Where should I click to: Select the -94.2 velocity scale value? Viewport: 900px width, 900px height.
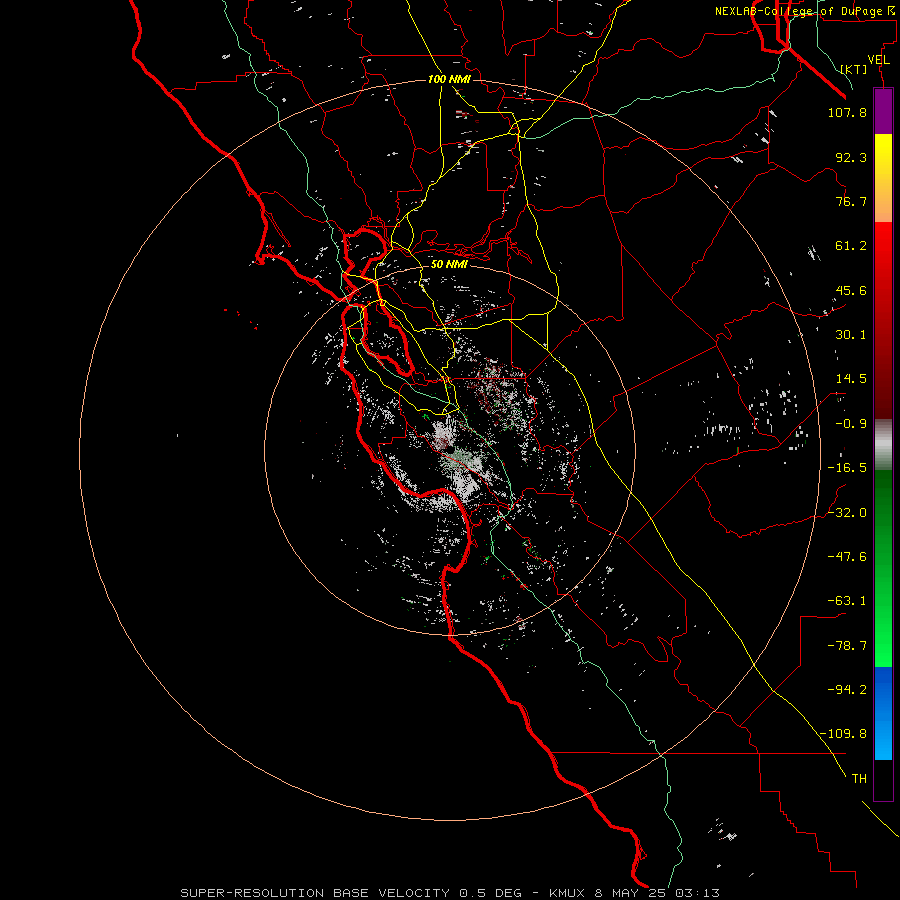pos(847,690)
